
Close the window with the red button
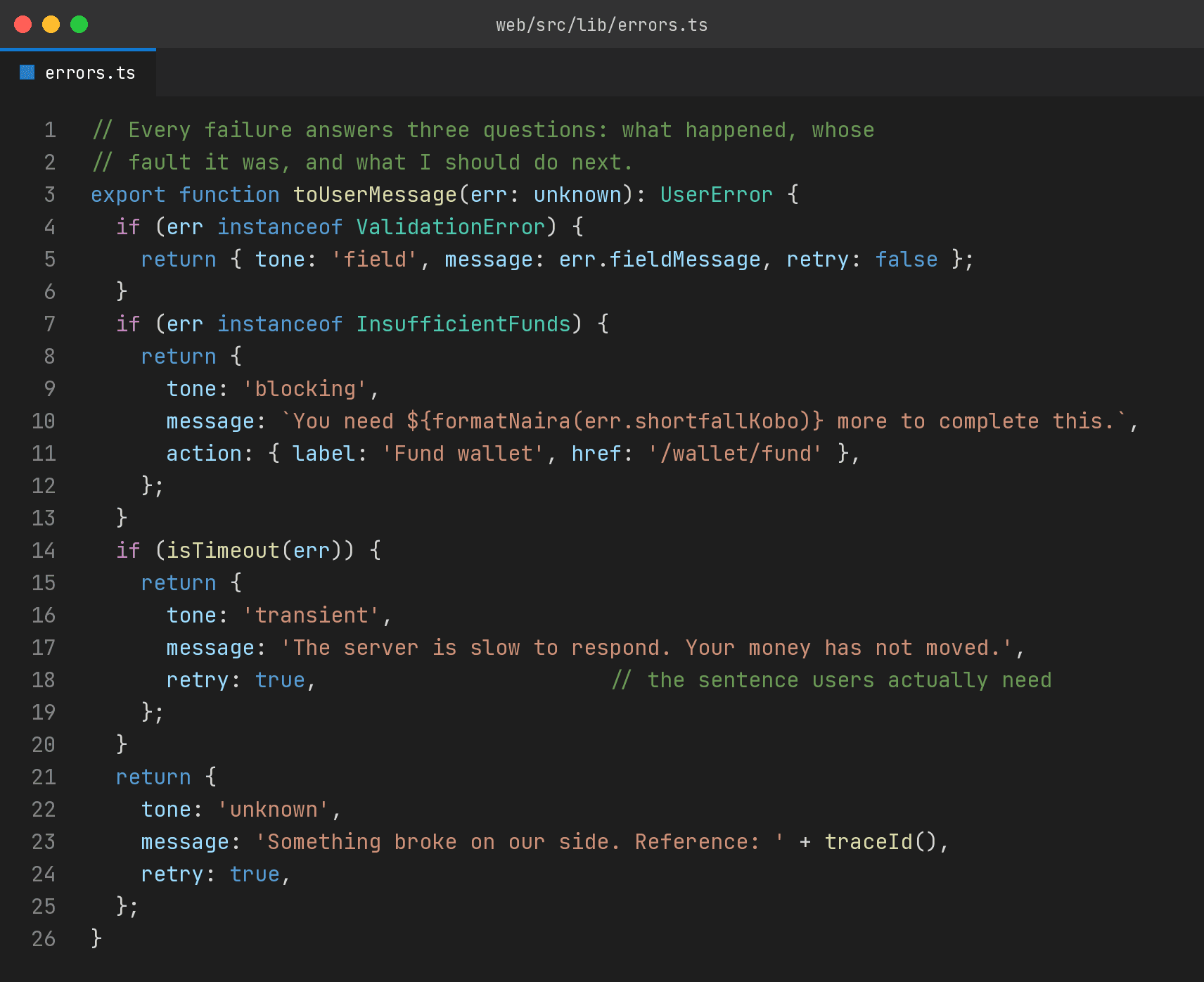point(23,25)
